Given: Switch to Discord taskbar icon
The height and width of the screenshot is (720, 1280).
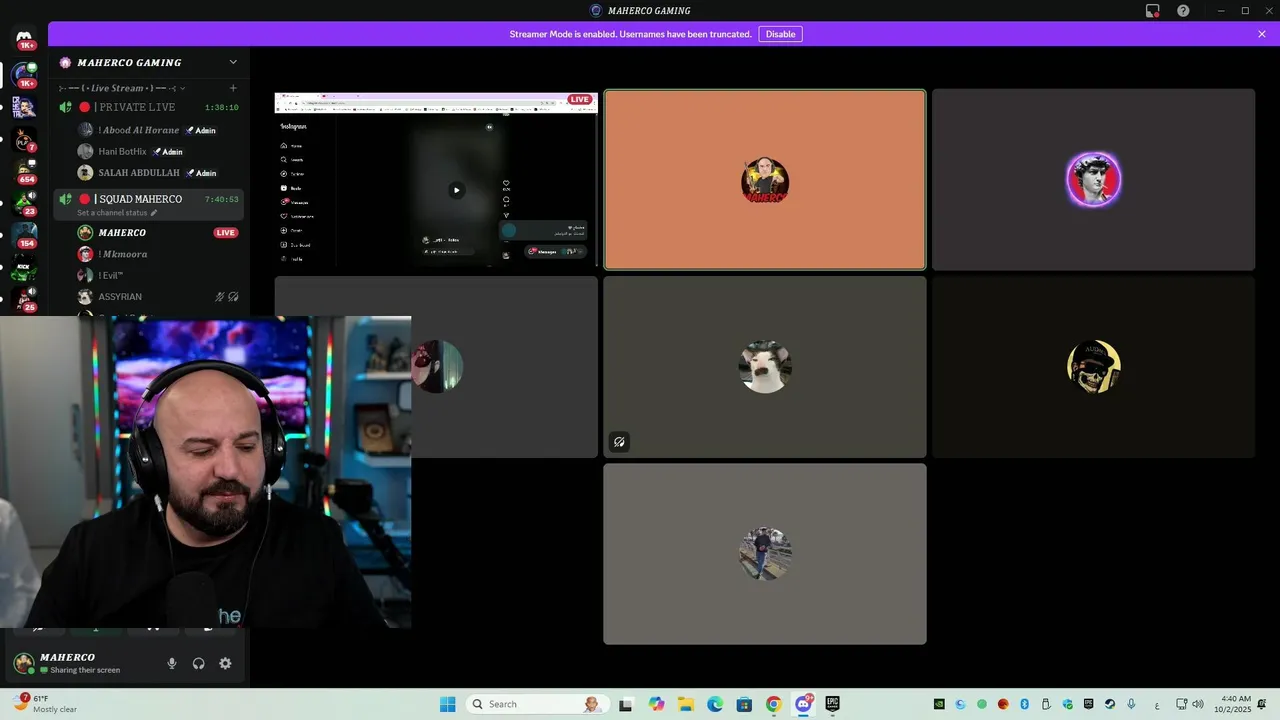Looking at the screenshot, I should (x=803, y=704).
